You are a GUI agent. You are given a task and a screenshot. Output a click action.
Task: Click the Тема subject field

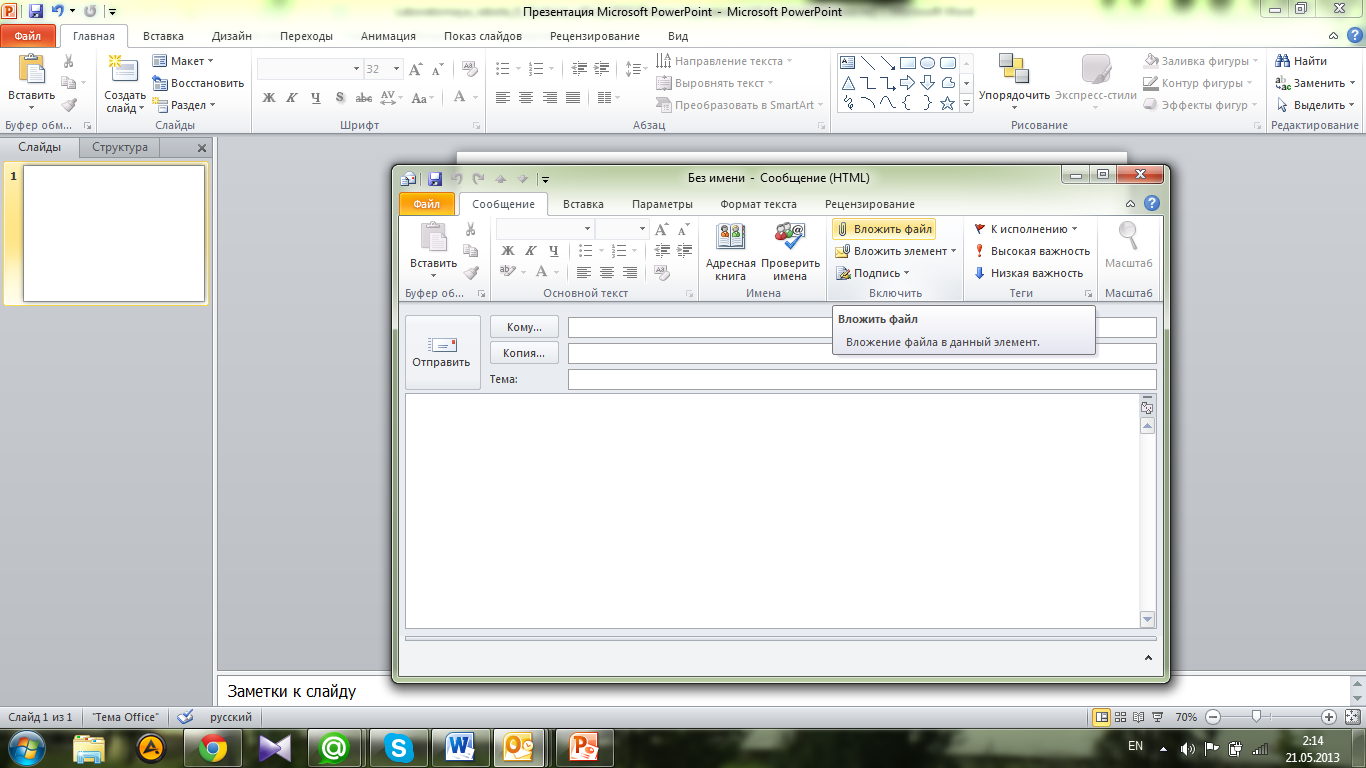point(862,379)
